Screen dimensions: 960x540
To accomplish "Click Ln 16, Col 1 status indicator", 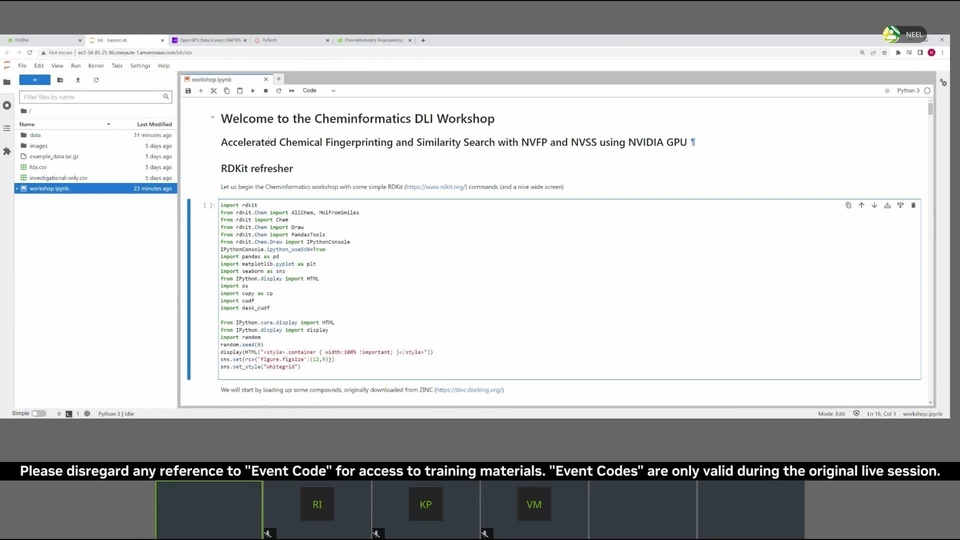I will [881, 414].
